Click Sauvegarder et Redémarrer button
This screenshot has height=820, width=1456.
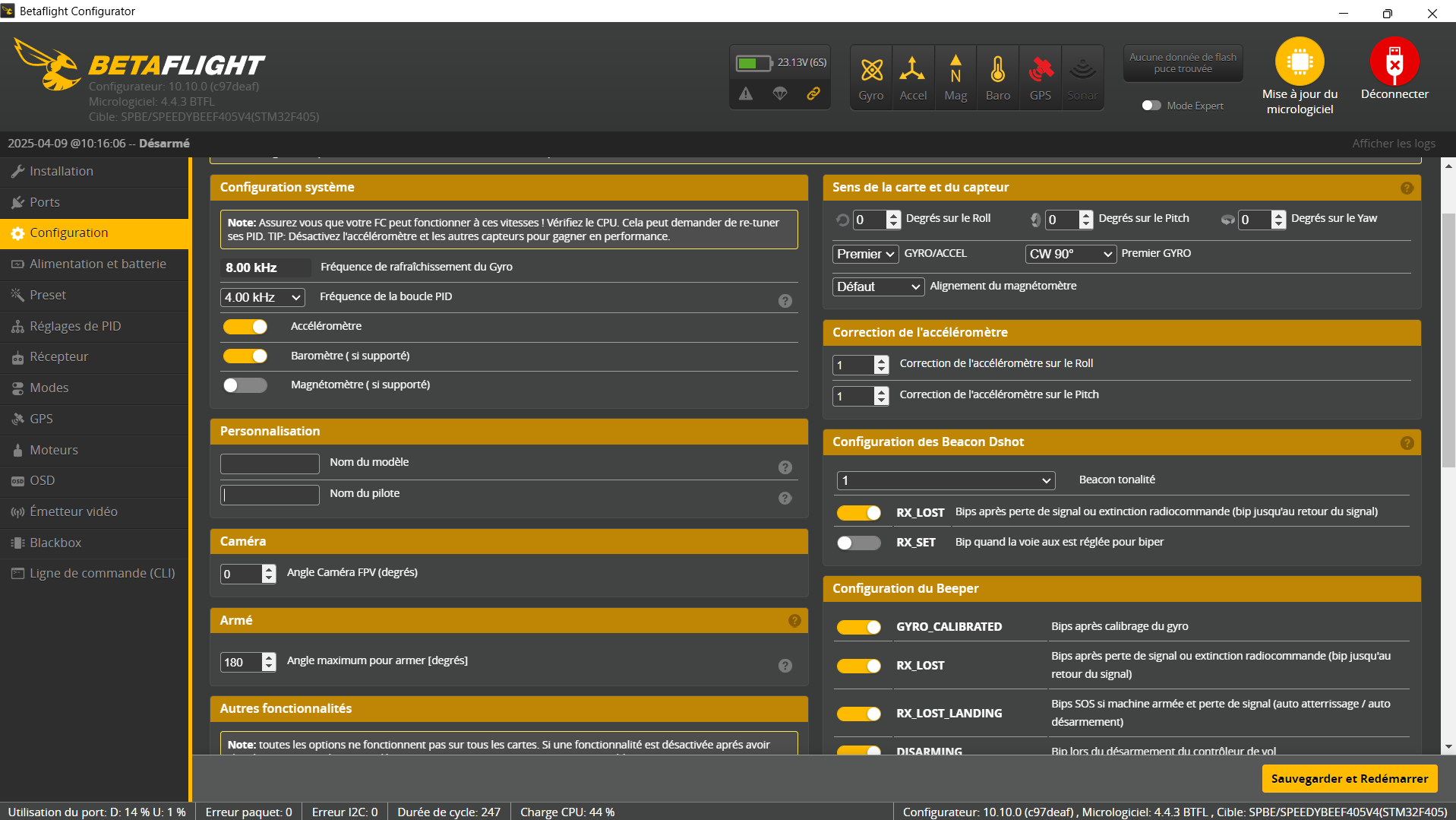click(x=1349, y=778)
